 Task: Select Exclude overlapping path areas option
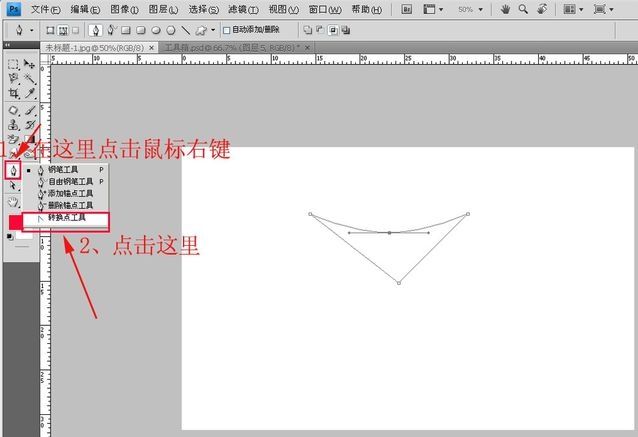pyautogui.click(x=346, y=30)
